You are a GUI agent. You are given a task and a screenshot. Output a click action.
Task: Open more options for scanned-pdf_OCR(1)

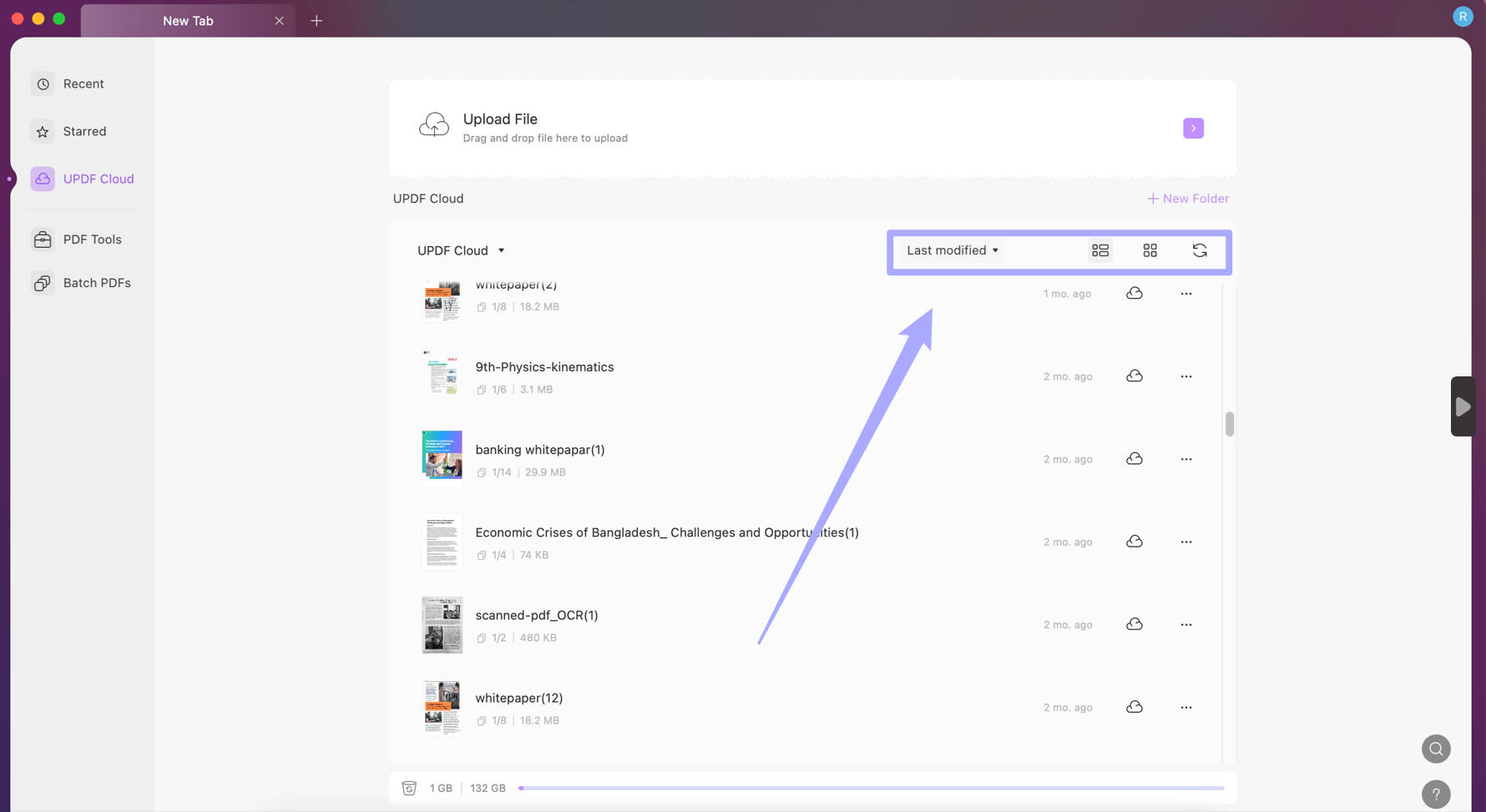pyautogui.click(x=1186, y=624)
